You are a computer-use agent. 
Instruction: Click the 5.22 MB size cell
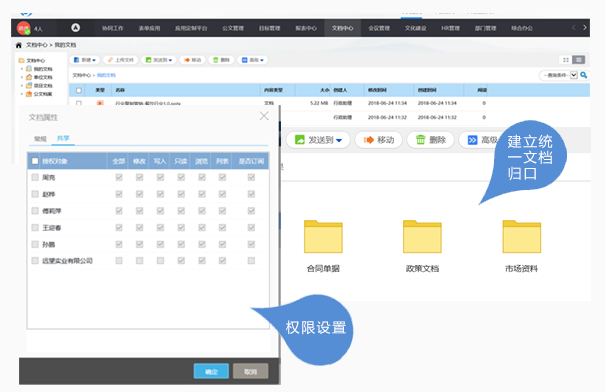[319, 103]
